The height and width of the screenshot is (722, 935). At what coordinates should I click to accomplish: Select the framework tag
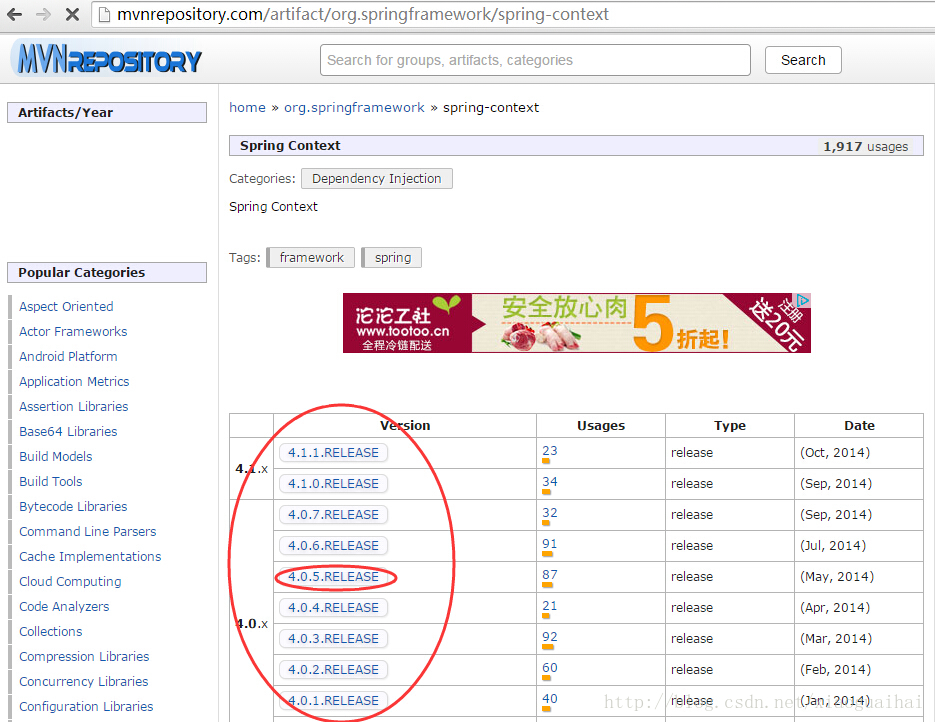pyautogui.click(x=311, y=258)
